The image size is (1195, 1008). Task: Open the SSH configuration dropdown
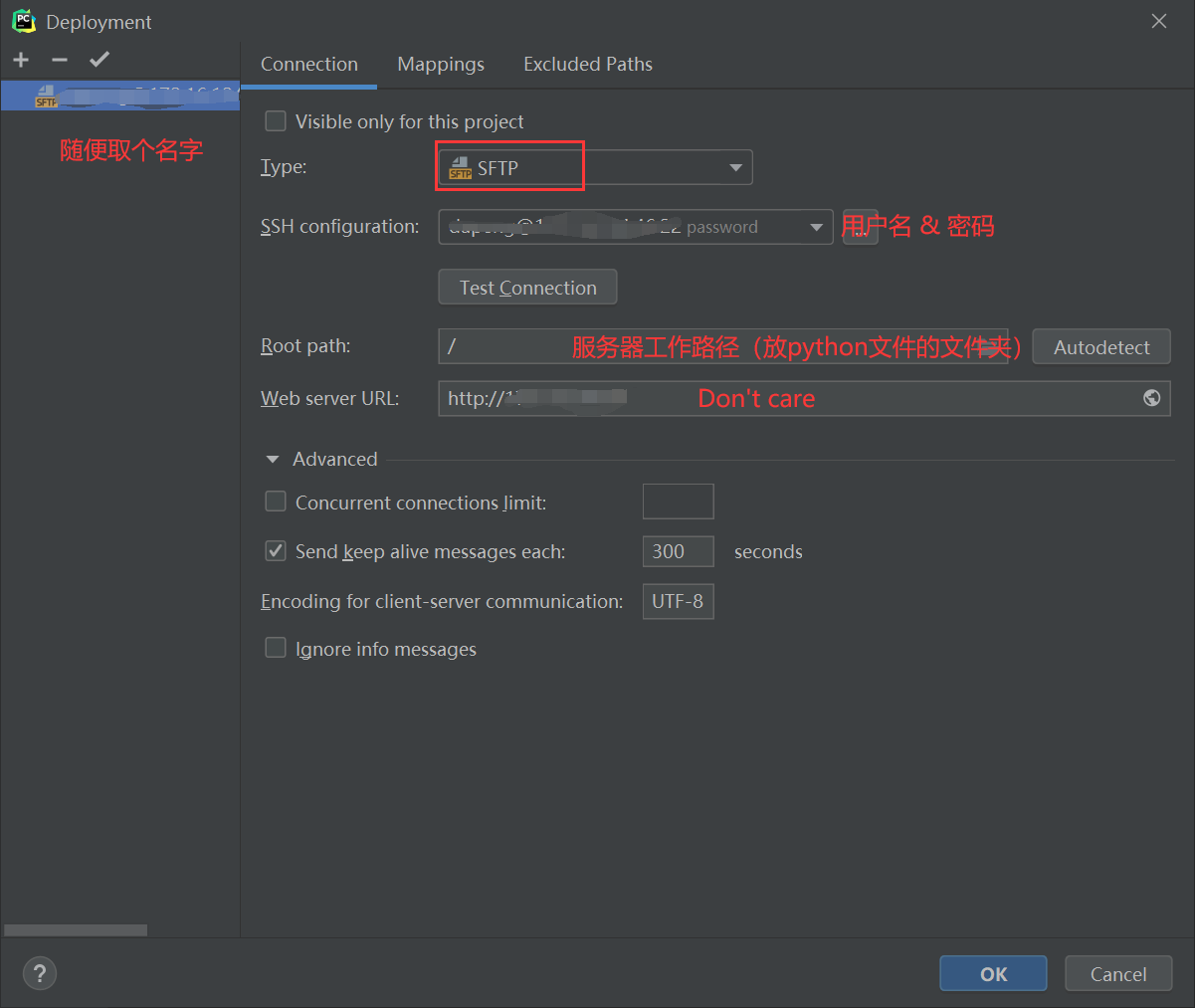[x=636, y=227]
